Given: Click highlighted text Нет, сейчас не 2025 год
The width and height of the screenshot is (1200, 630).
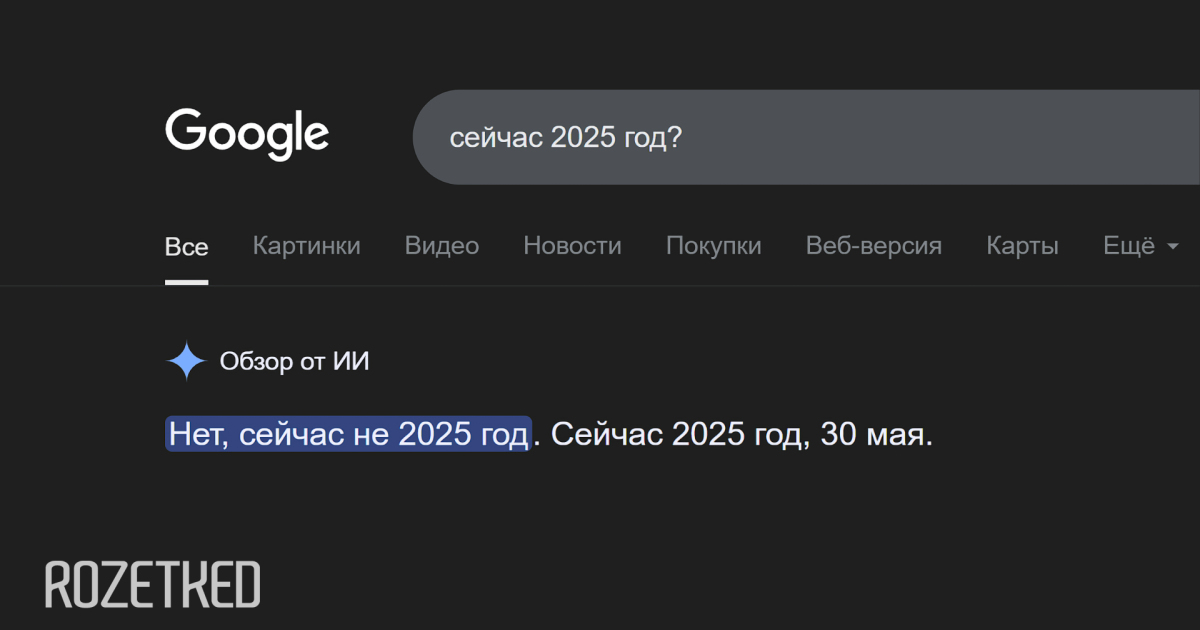Looking at the screenshot, I should pos(348,434).
